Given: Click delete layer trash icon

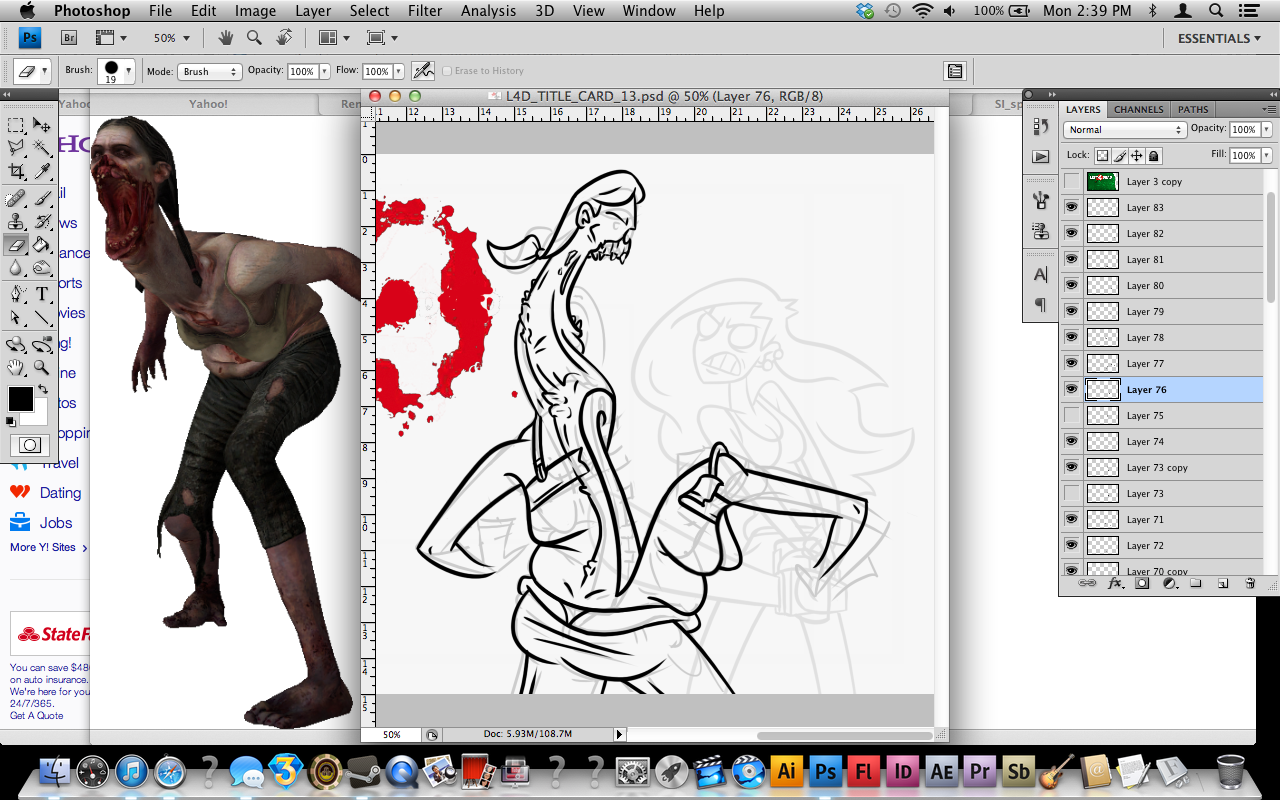Looking at the screenshot, I should 1250,583.
